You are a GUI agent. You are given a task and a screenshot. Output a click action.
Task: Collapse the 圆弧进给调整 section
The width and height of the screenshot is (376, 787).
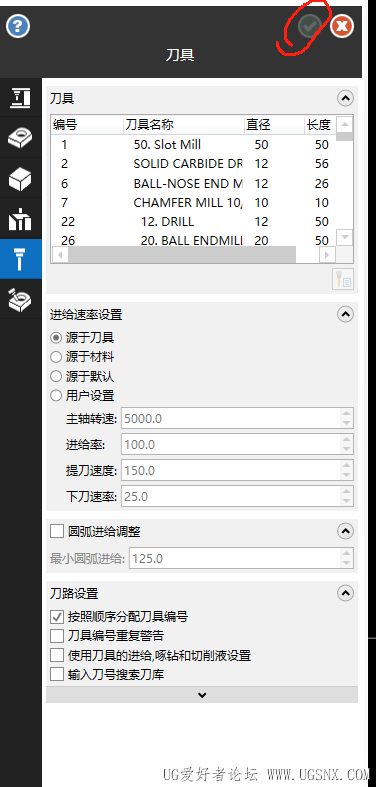click(345, 531)
